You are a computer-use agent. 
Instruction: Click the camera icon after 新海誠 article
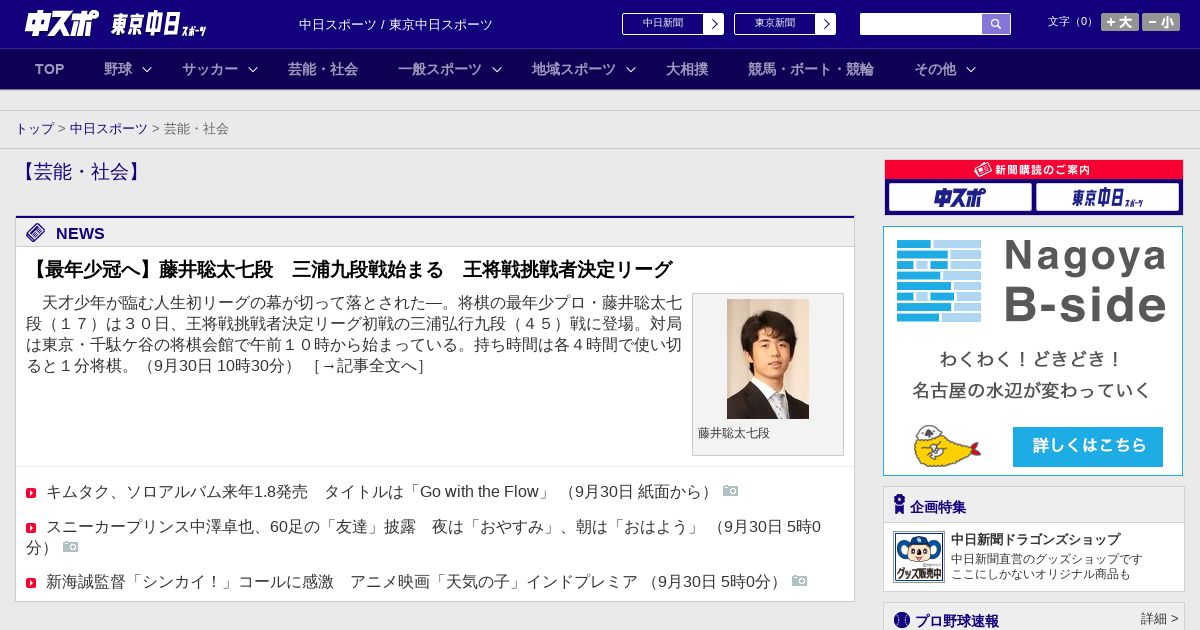(x=799, y=580)
